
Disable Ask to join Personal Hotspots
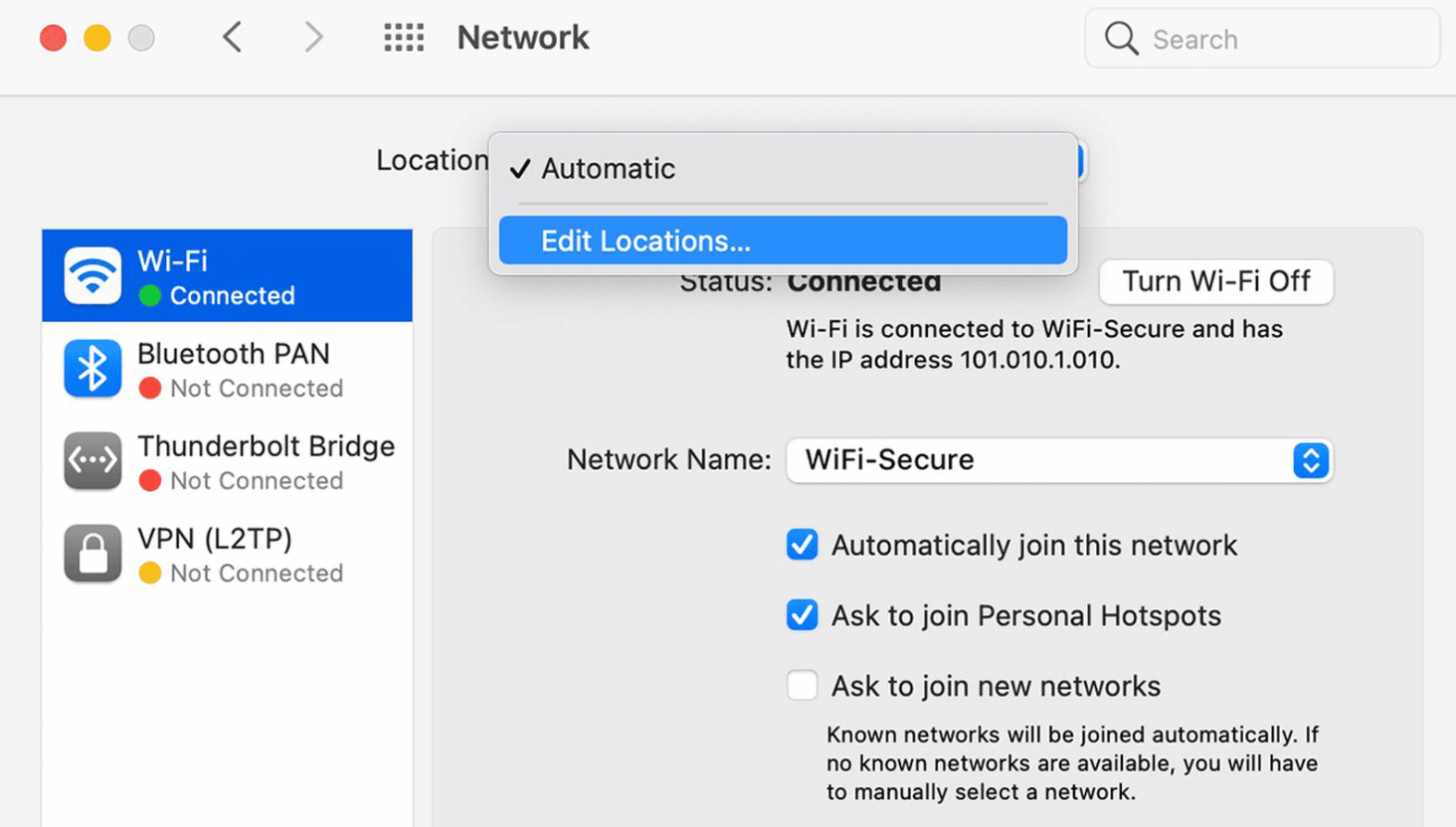(x=802, y=615)
